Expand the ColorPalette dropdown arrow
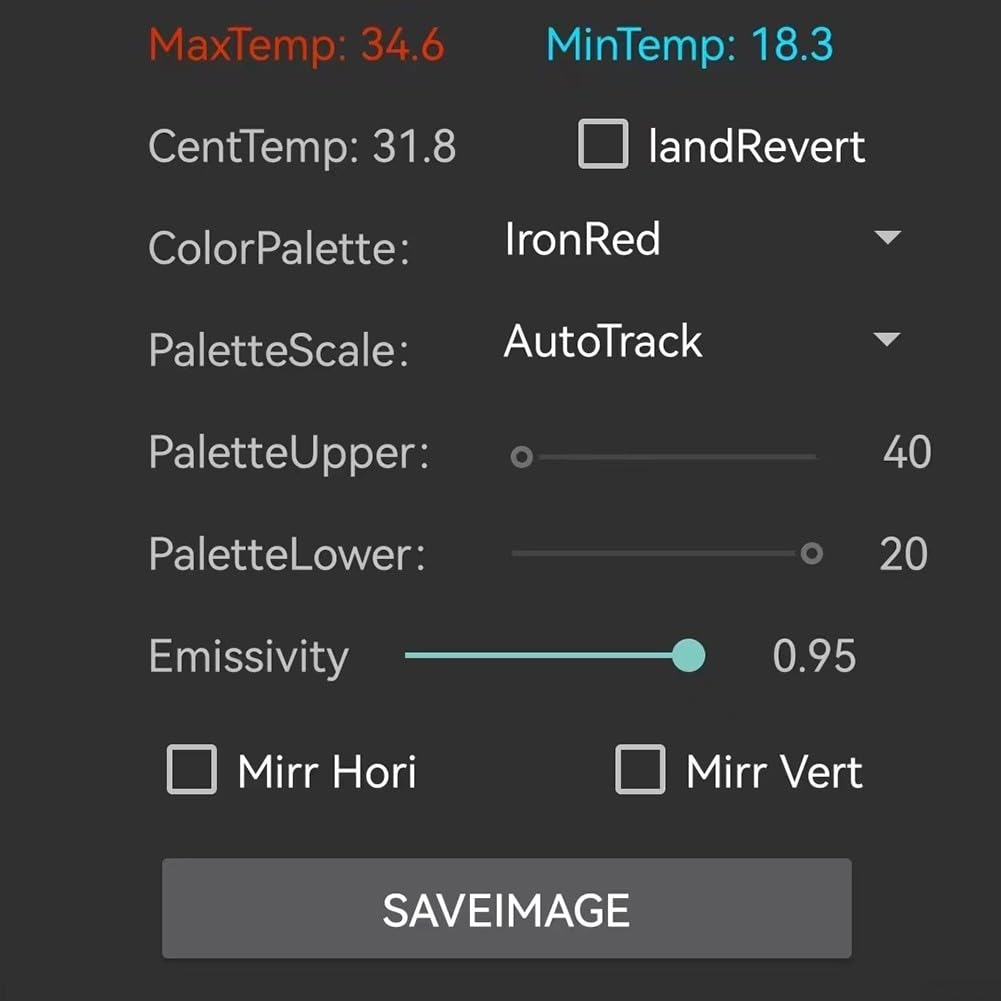This screenshot has height=1001, width=1001. pos(887,237)
